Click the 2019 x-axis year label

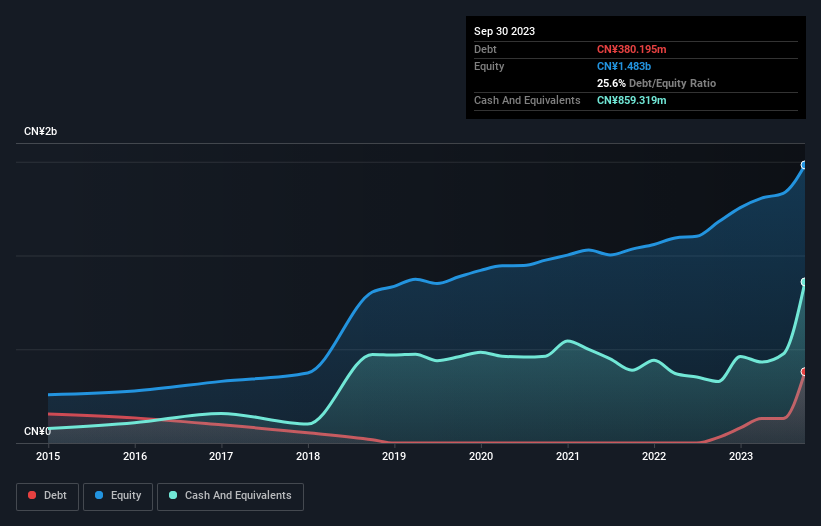[394, 457]
